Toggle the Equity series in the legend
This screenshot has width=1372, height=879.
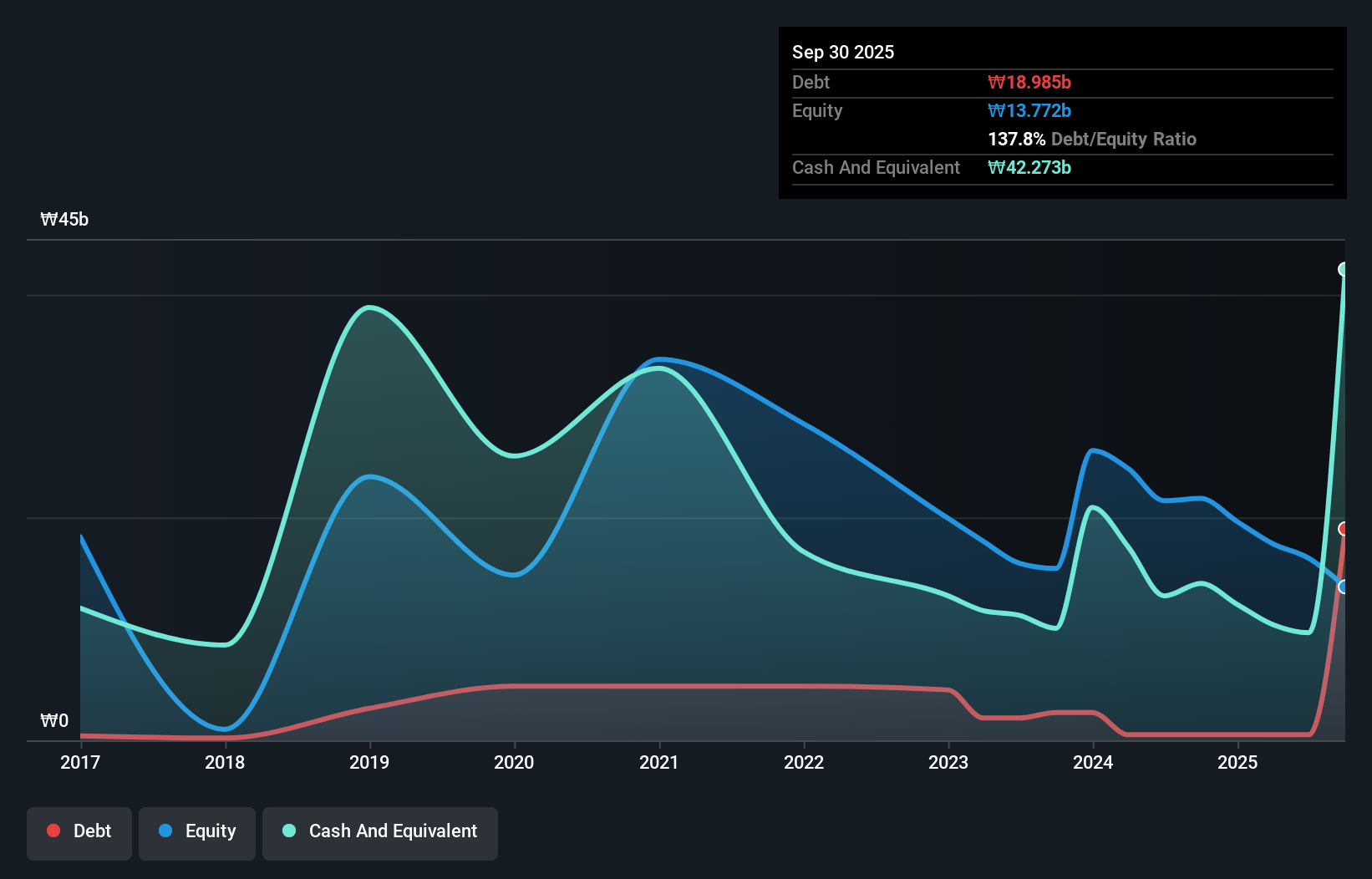tap(196, 832)
